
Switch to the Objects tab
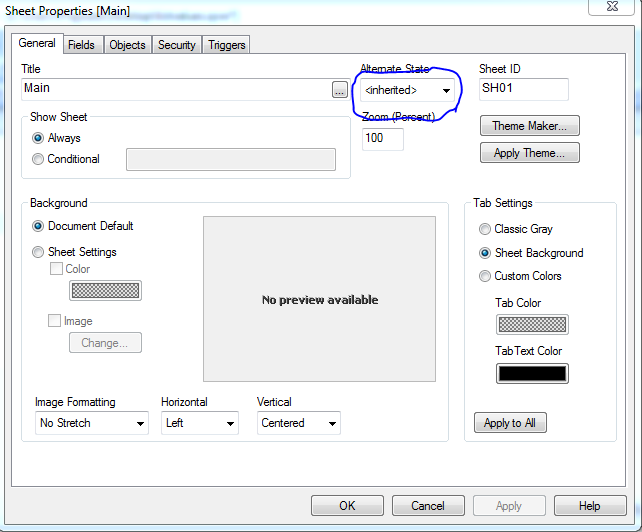pyautogui.click(x=127, y=45)
